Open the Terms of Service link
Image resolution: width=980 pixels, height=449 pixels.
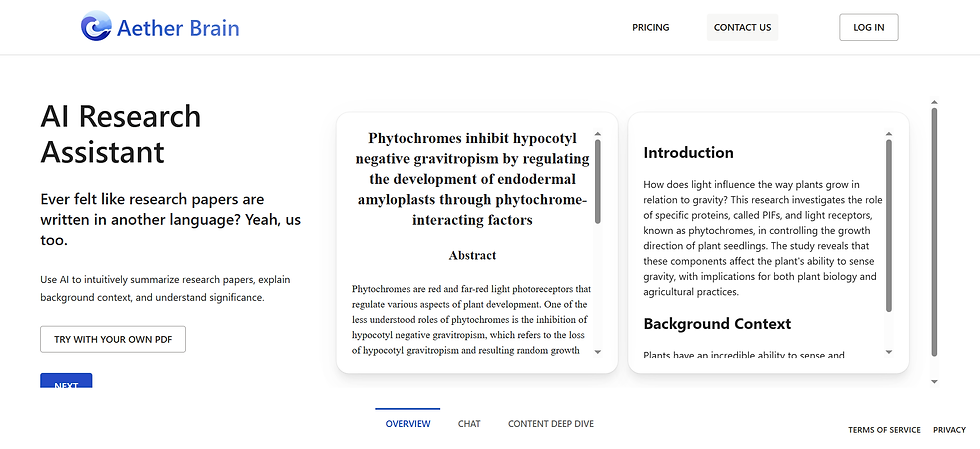point(884,430)
